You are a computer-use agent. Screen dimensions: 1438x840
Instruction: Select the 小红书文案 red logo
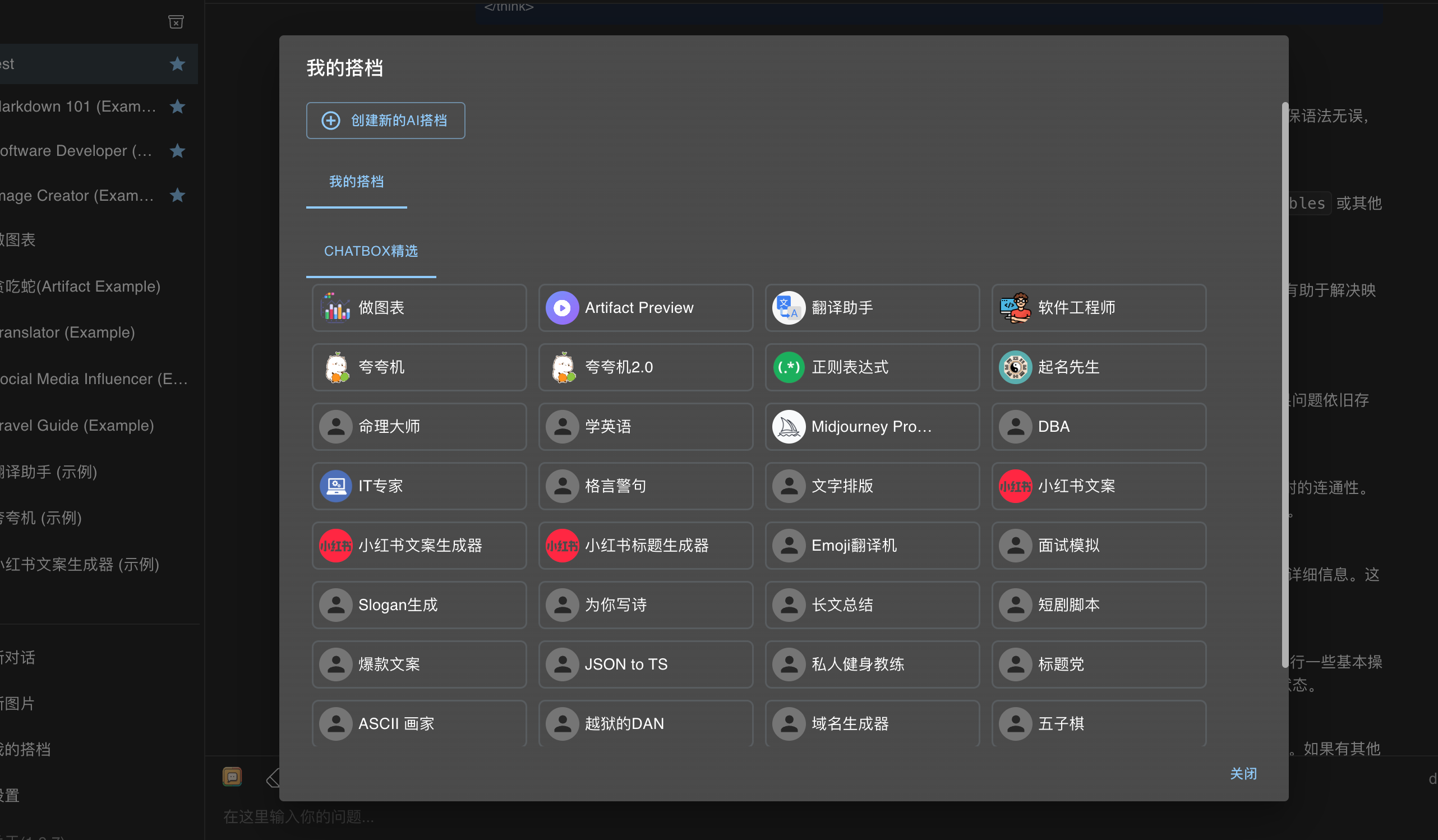1015,486
